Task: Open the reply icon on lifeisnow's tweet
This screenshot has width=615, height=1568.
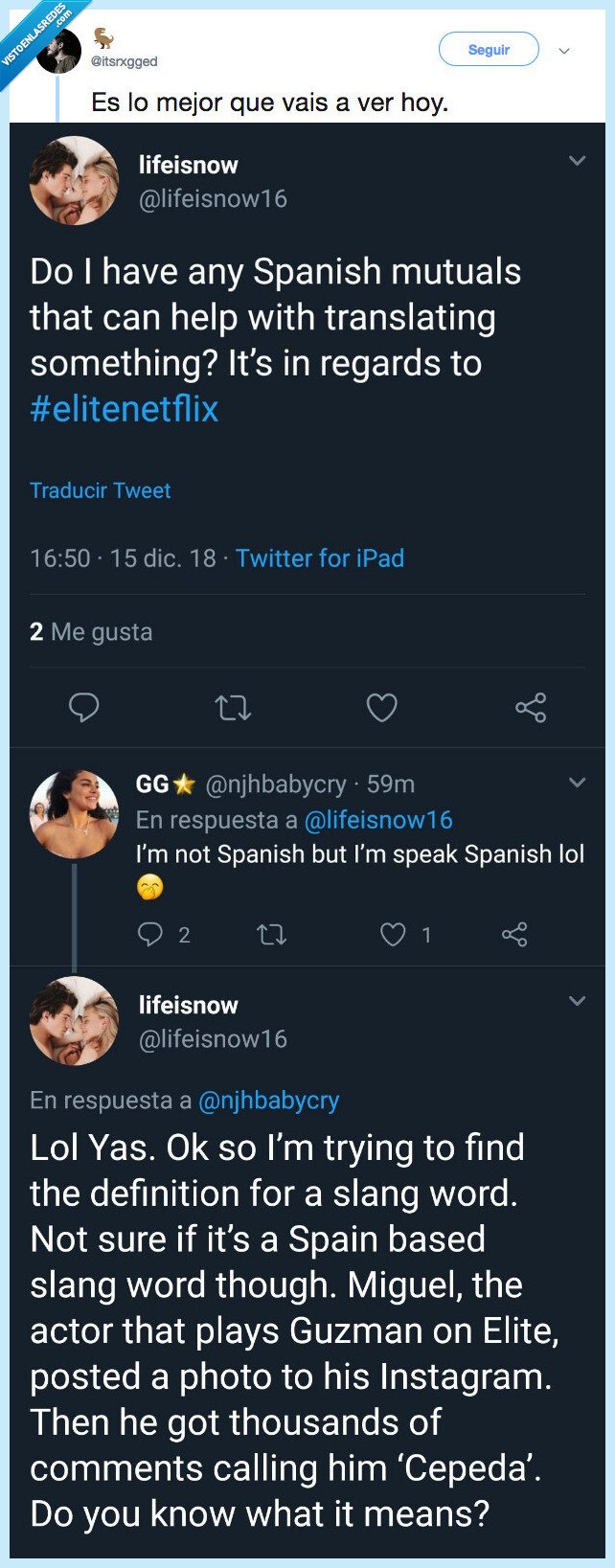Action: click(x=85, y=707)
